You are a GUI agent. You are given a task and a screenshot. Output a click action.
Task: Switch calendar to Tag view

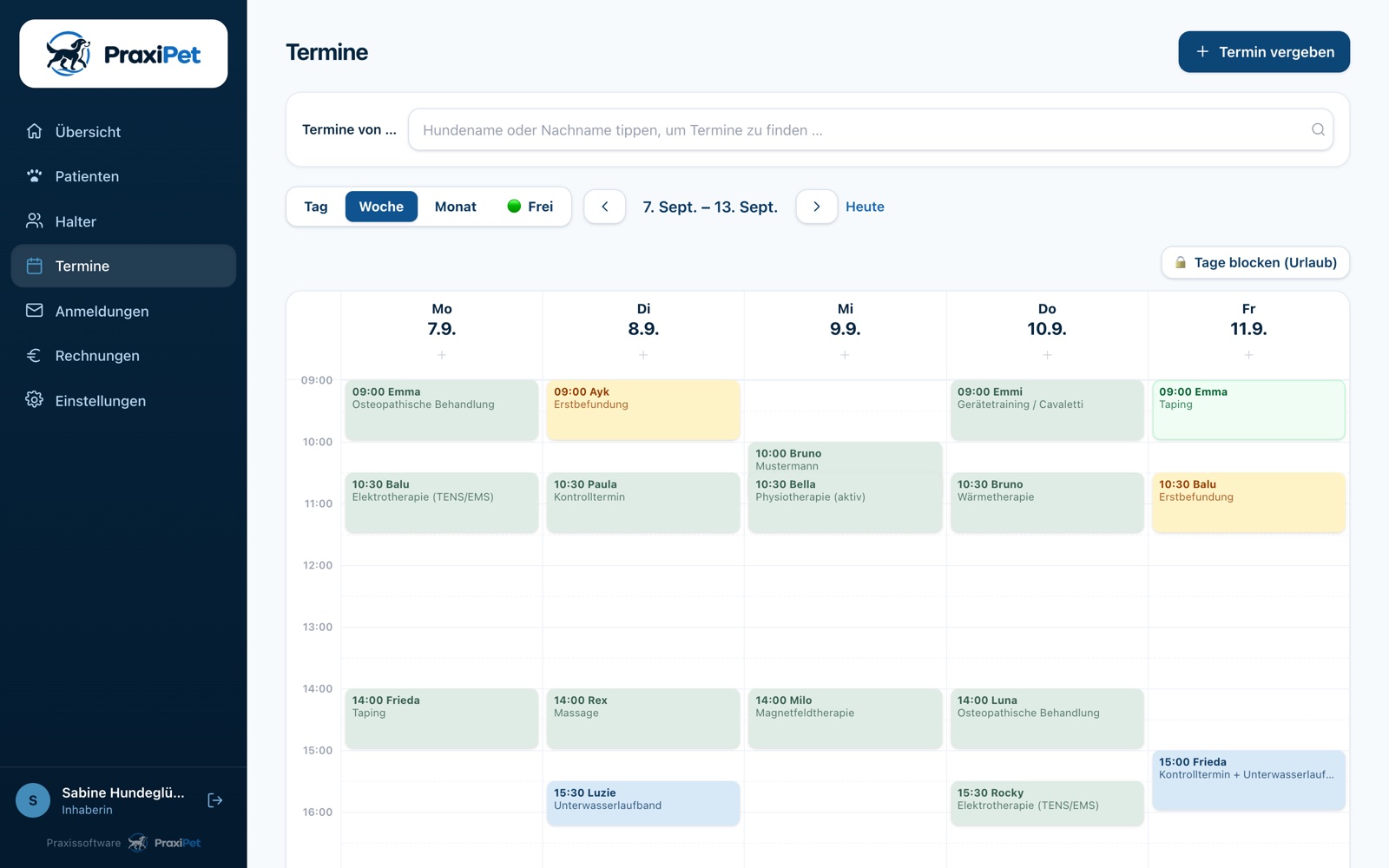316,207
